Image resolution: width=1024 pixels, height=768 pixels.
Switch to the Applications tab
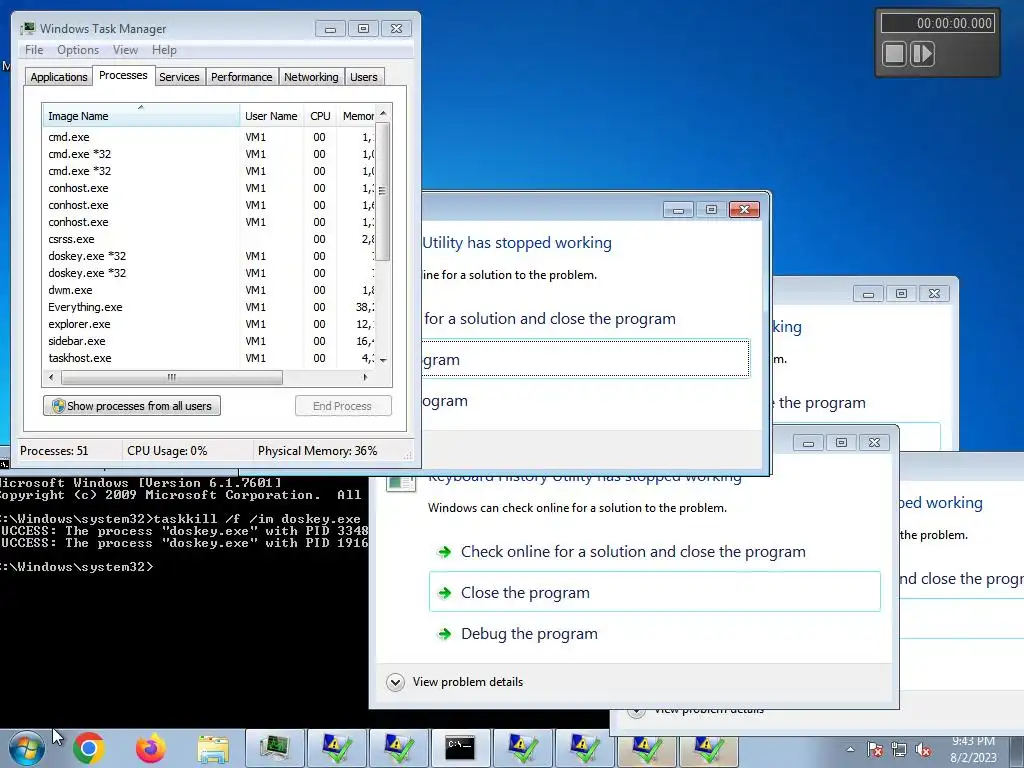[59, 76]
